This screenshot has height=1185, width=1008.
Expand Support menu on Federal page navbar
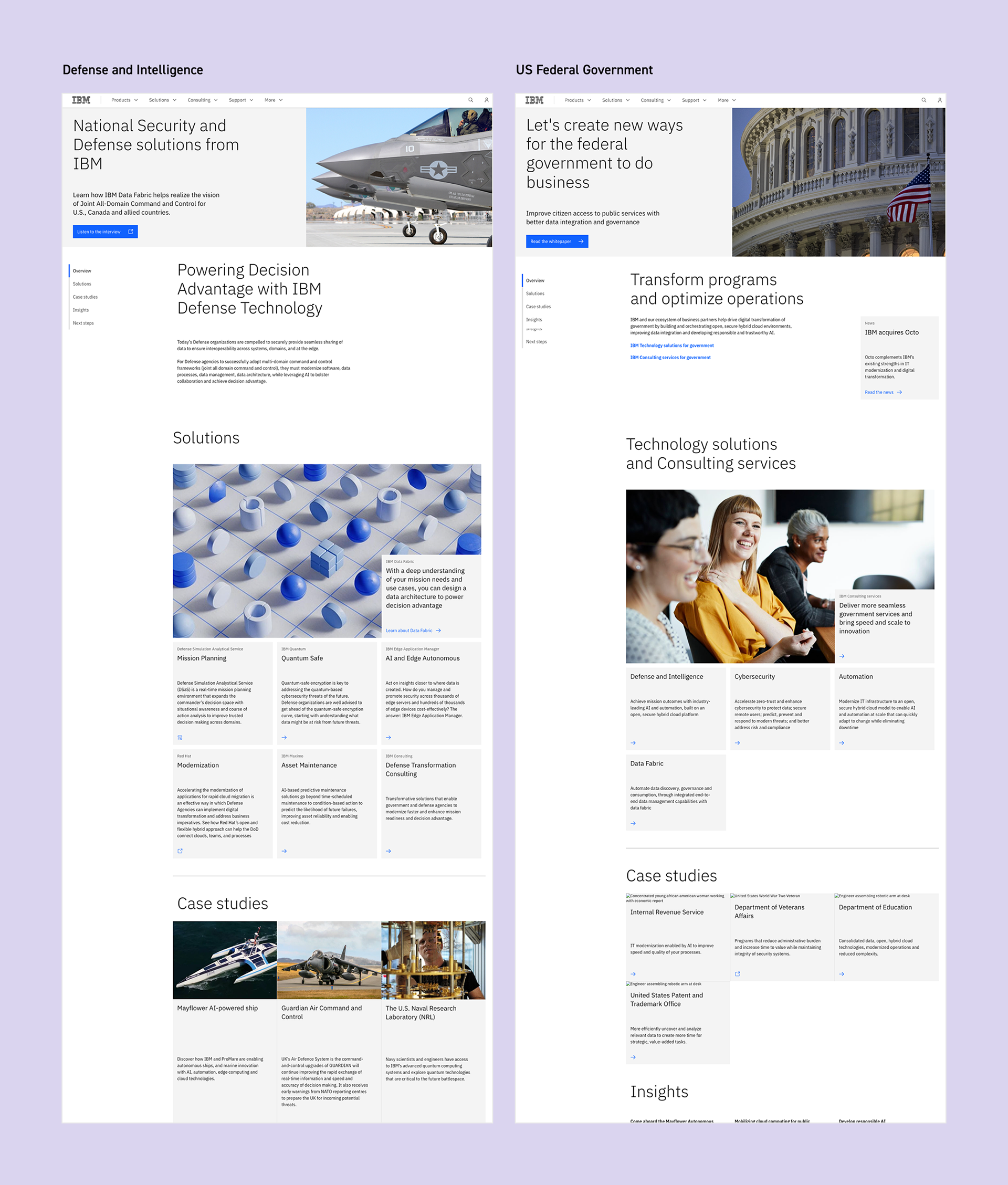click(694, 100)
